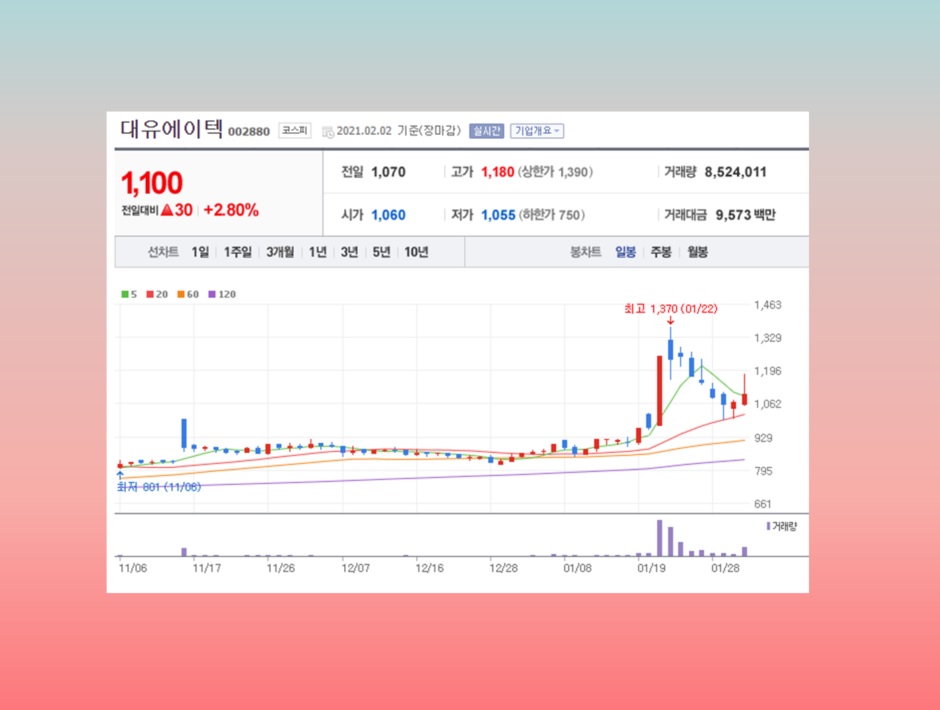Click the 거래량 value 8,524,011

tap(736, 172)
